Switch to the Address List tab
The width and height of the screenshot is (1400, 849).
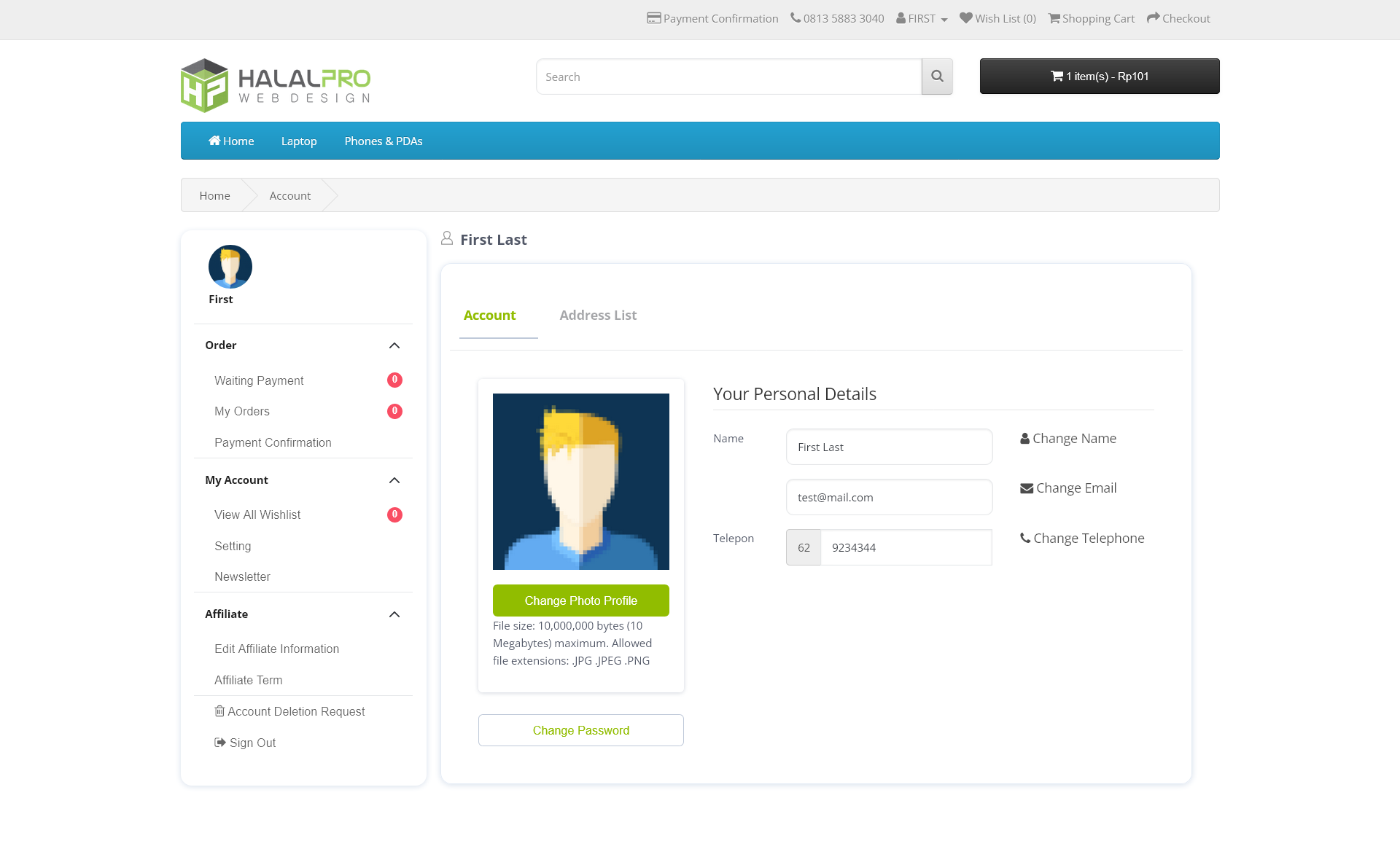598,315
